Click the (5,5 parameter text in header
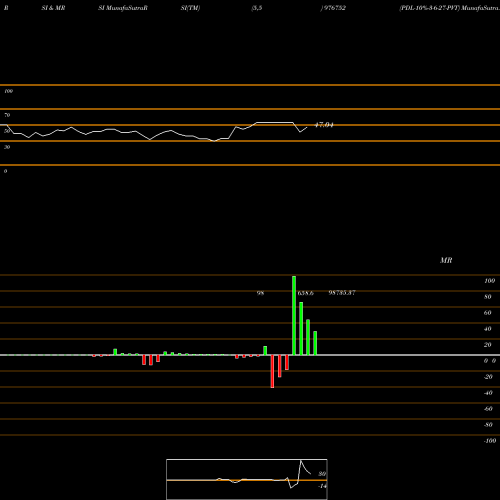Image resolution: width=500 pixels, height=500 pixels. pos(257,8)
